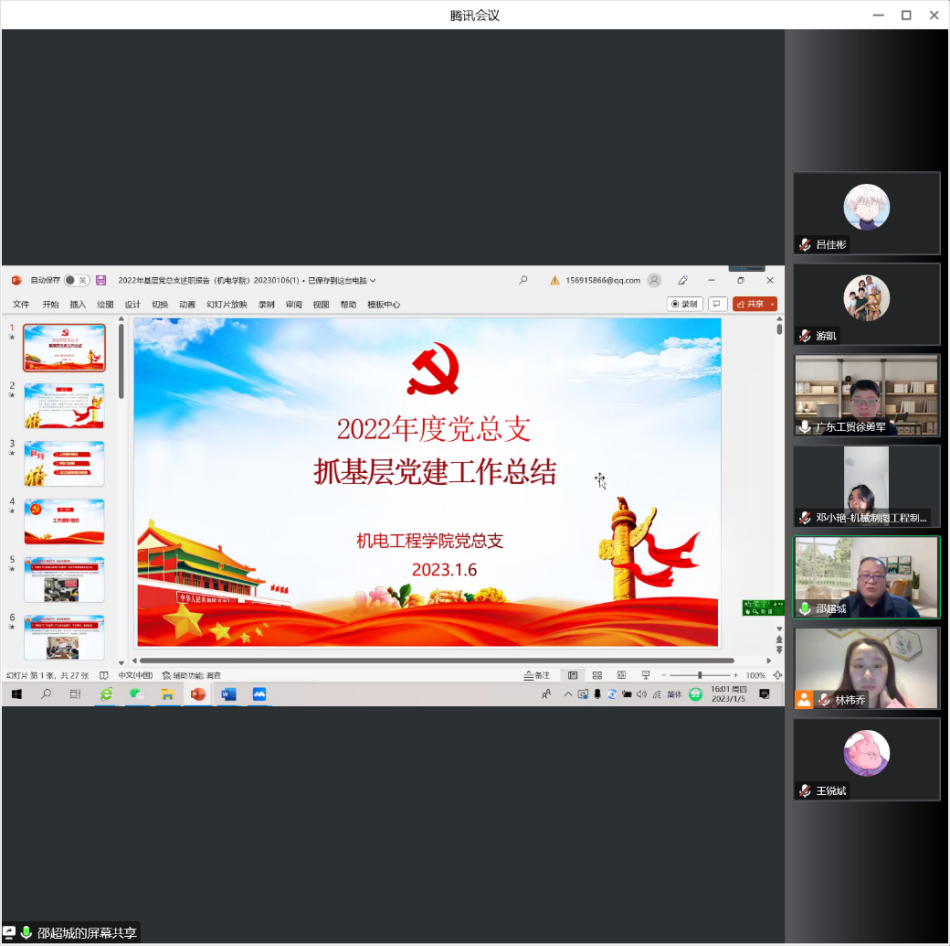Viewport: 950px width, 946px height.
Task: Switch to the 幻灯片放映 (Slide Show) tab
Action: [227, 304]
